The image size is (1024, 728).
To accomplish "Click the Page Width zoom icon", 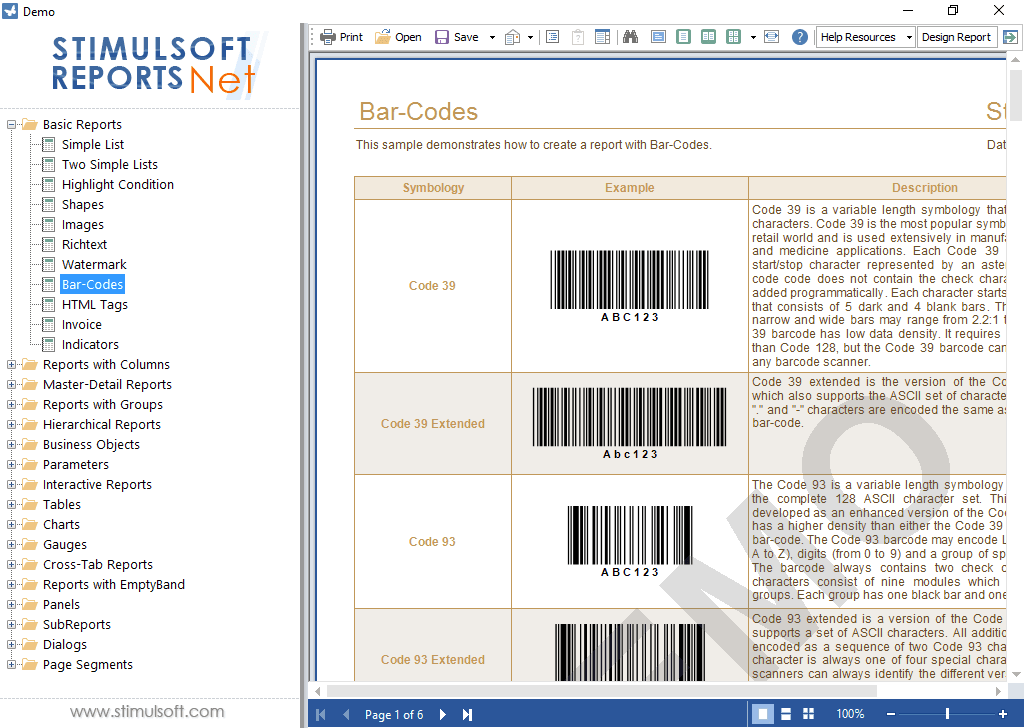I will (x=771, y=37).
